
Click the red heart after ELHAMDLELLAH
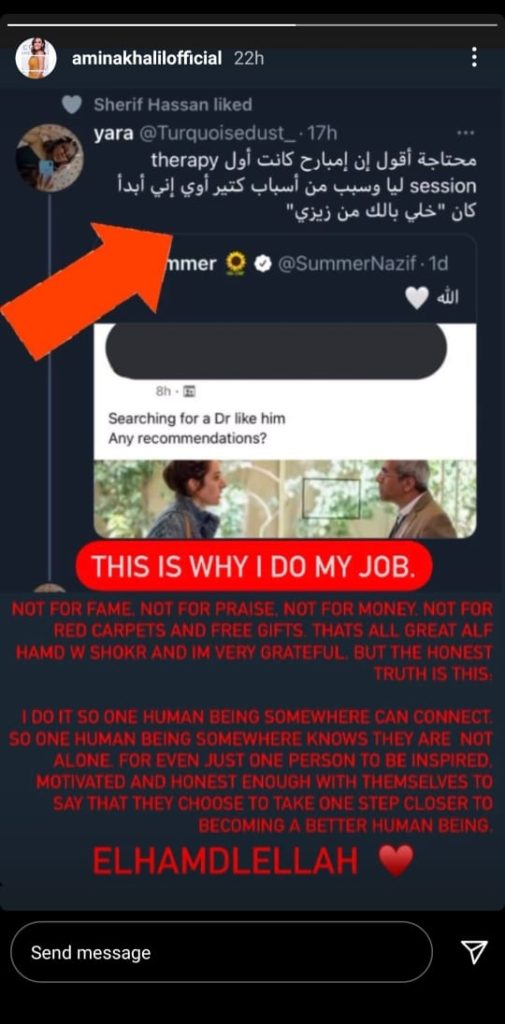point(396,861)
